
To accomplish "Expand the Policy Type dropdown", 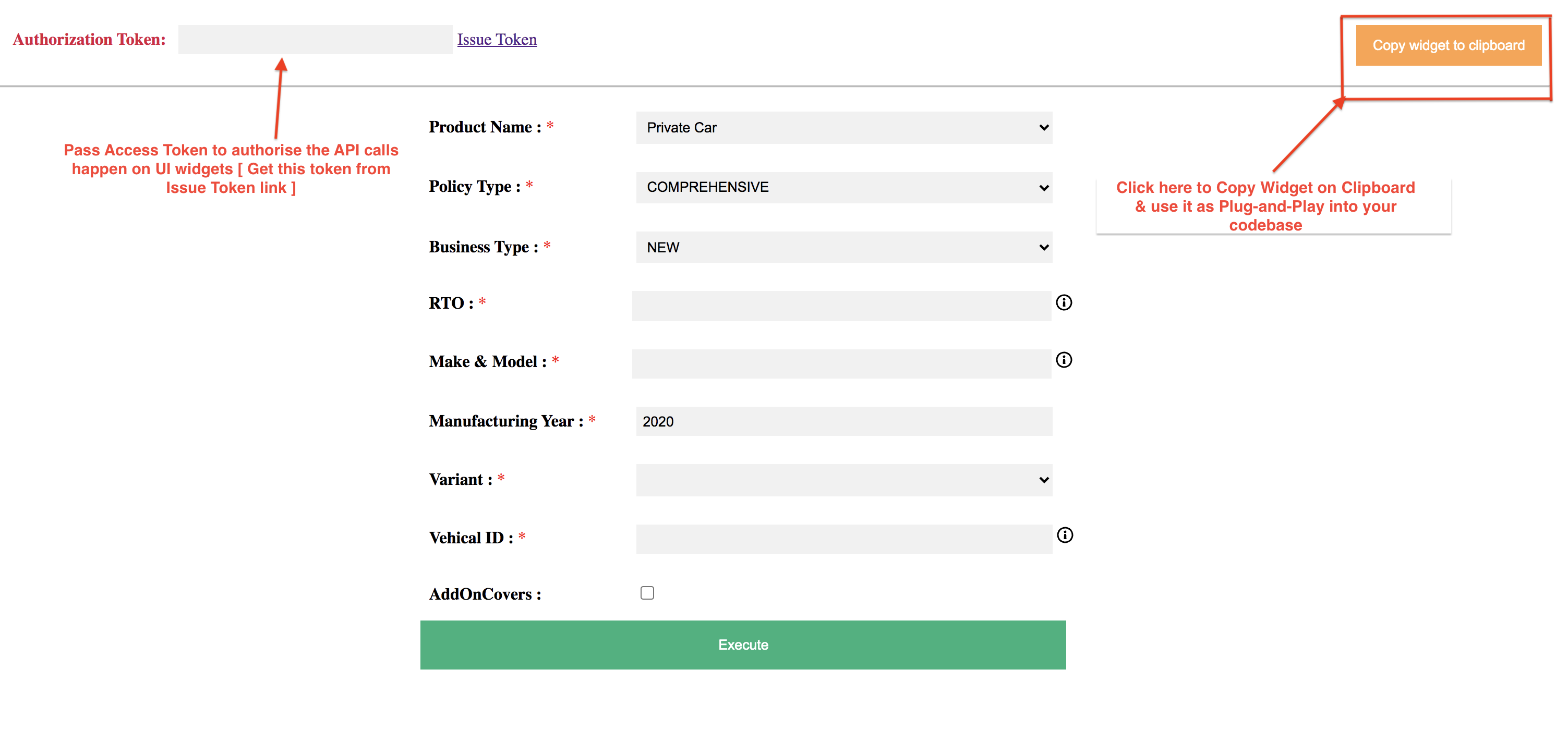I will (843, 187).
